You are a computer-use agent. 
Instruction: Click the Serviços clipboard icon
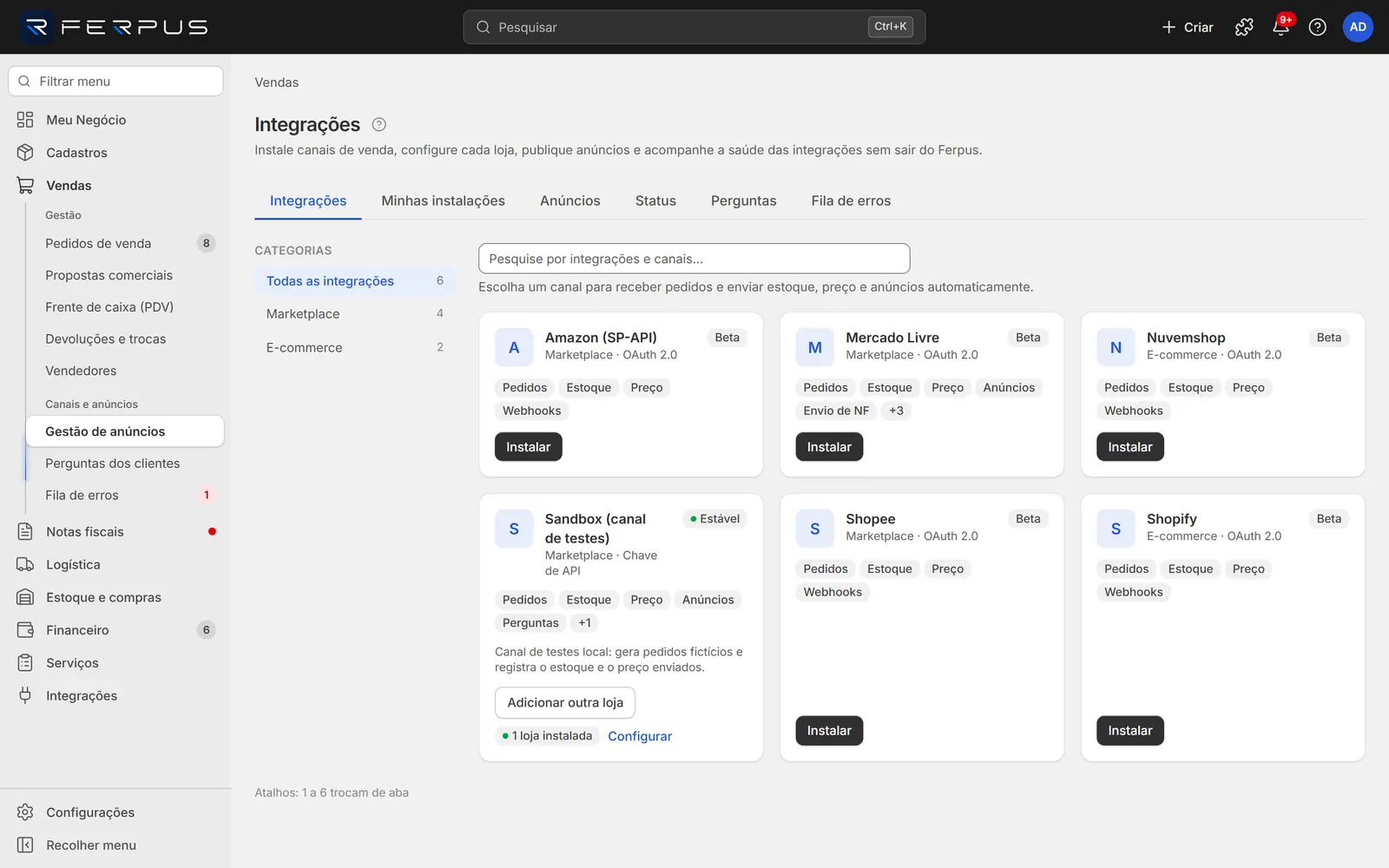(25, 663)
